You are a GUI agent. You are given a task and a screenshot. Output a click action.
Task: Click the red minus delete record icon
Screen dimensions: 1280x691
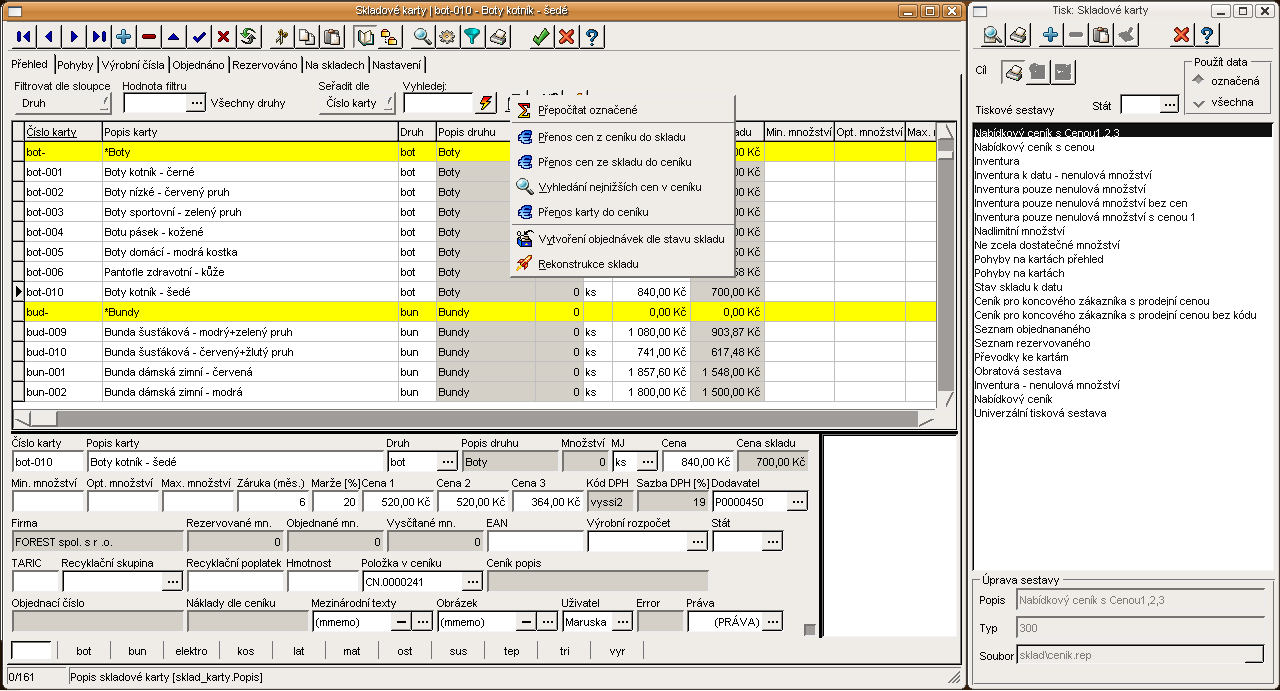[x=149, y=37]
